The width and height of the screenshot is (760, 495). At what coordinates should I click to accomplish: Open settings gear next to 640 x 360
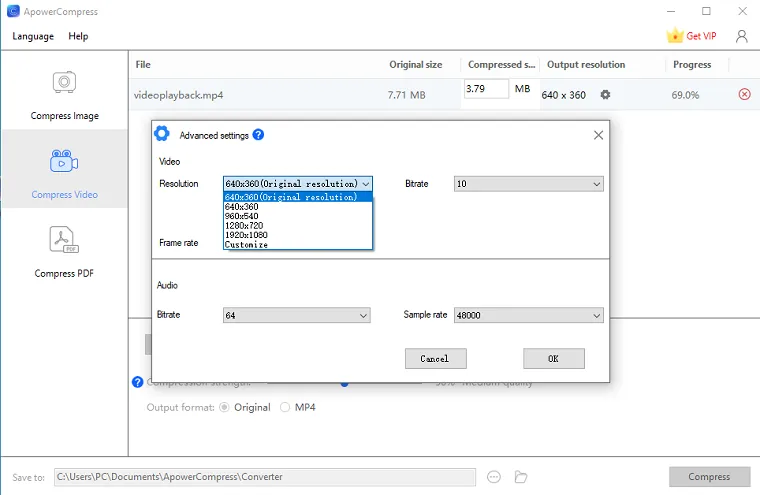(605, 95)
